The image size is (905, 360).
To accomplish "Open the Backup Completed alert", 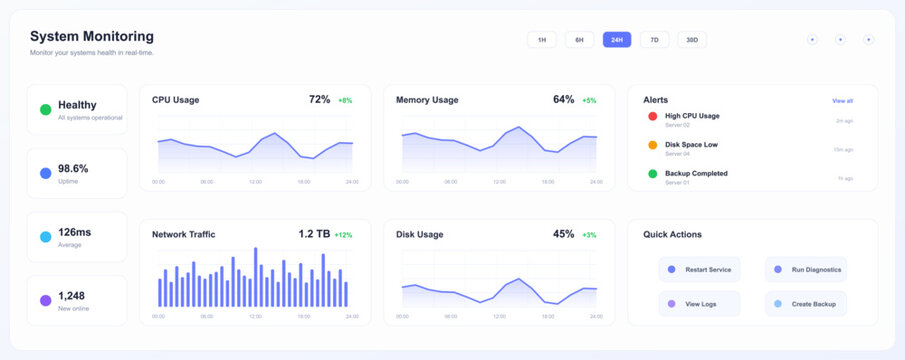I will [x=750, y=177].
